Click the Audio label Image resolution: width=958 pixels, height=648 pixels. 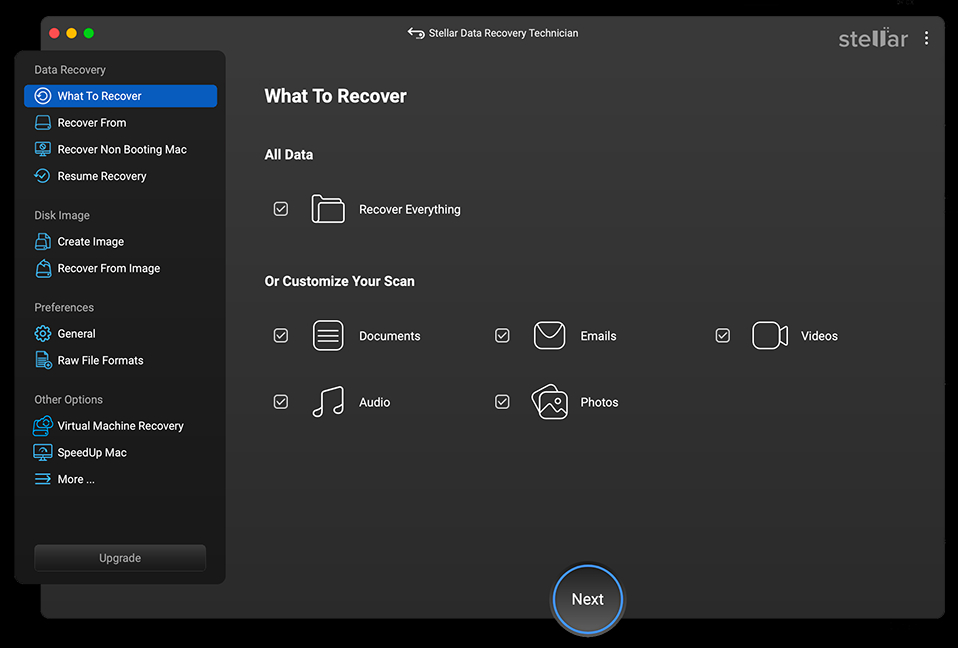[375, 402]
